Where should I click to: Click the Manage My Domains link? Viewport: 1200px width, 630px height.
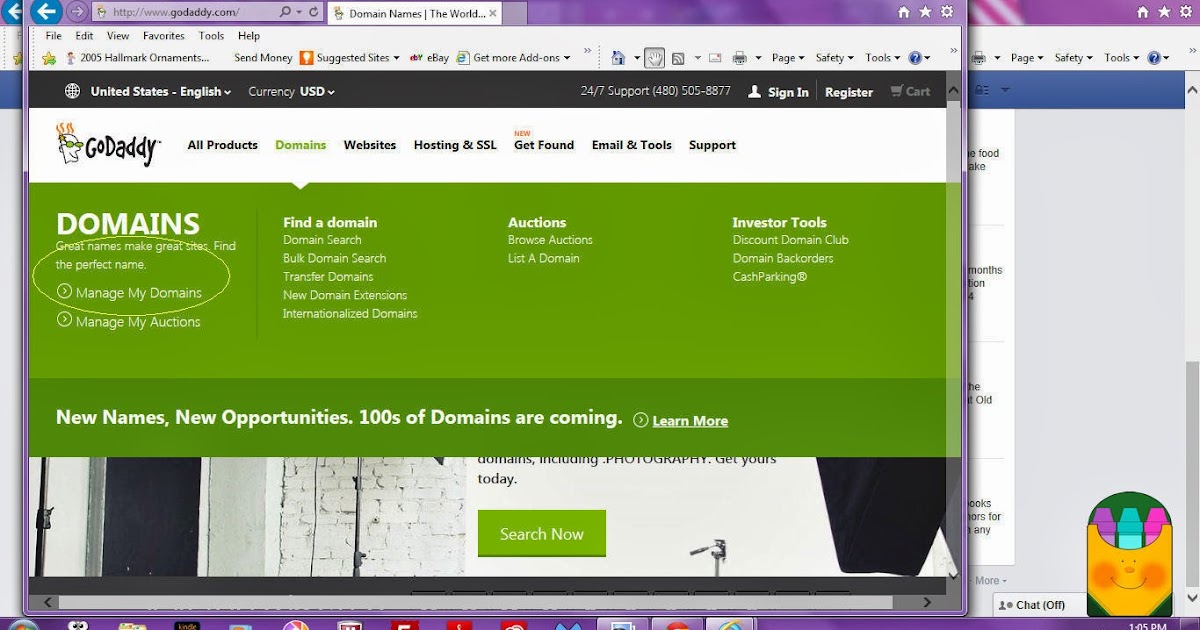click(139, 293)
